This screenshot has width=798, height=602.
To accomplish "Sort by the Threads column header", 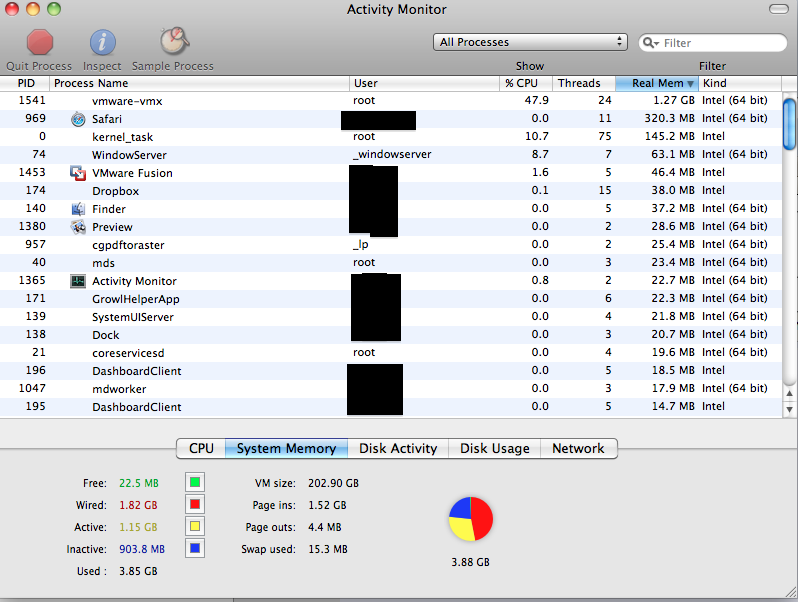I will point(584,83).
